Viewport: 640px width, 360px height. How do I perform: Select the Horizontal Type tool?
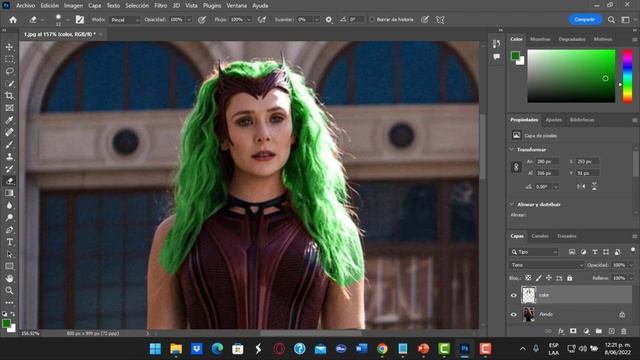tap(9, 242)
